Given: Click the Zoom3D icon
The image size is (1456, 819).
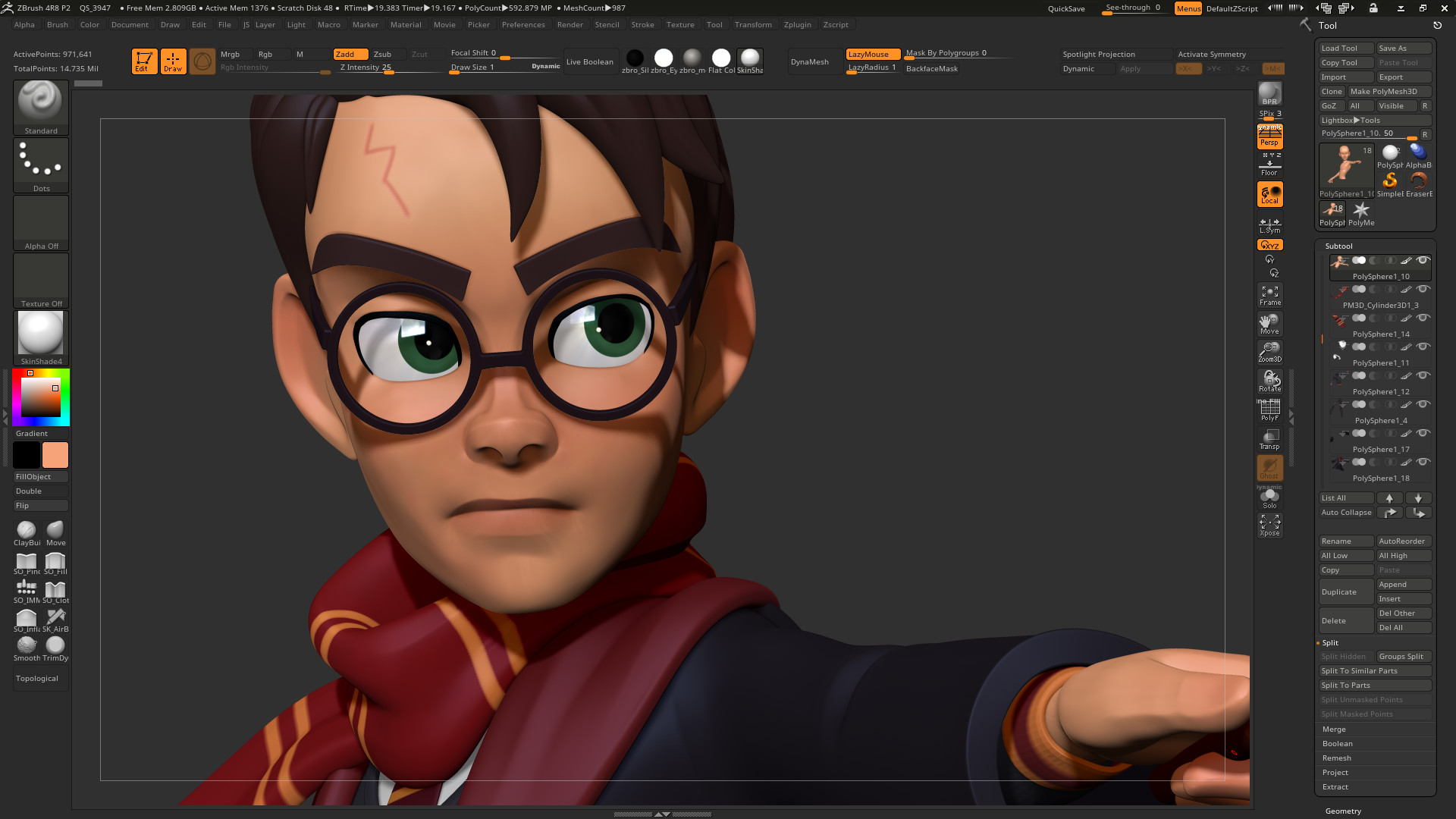Looking at the screenshot, I should click(x=1269, y=353).
